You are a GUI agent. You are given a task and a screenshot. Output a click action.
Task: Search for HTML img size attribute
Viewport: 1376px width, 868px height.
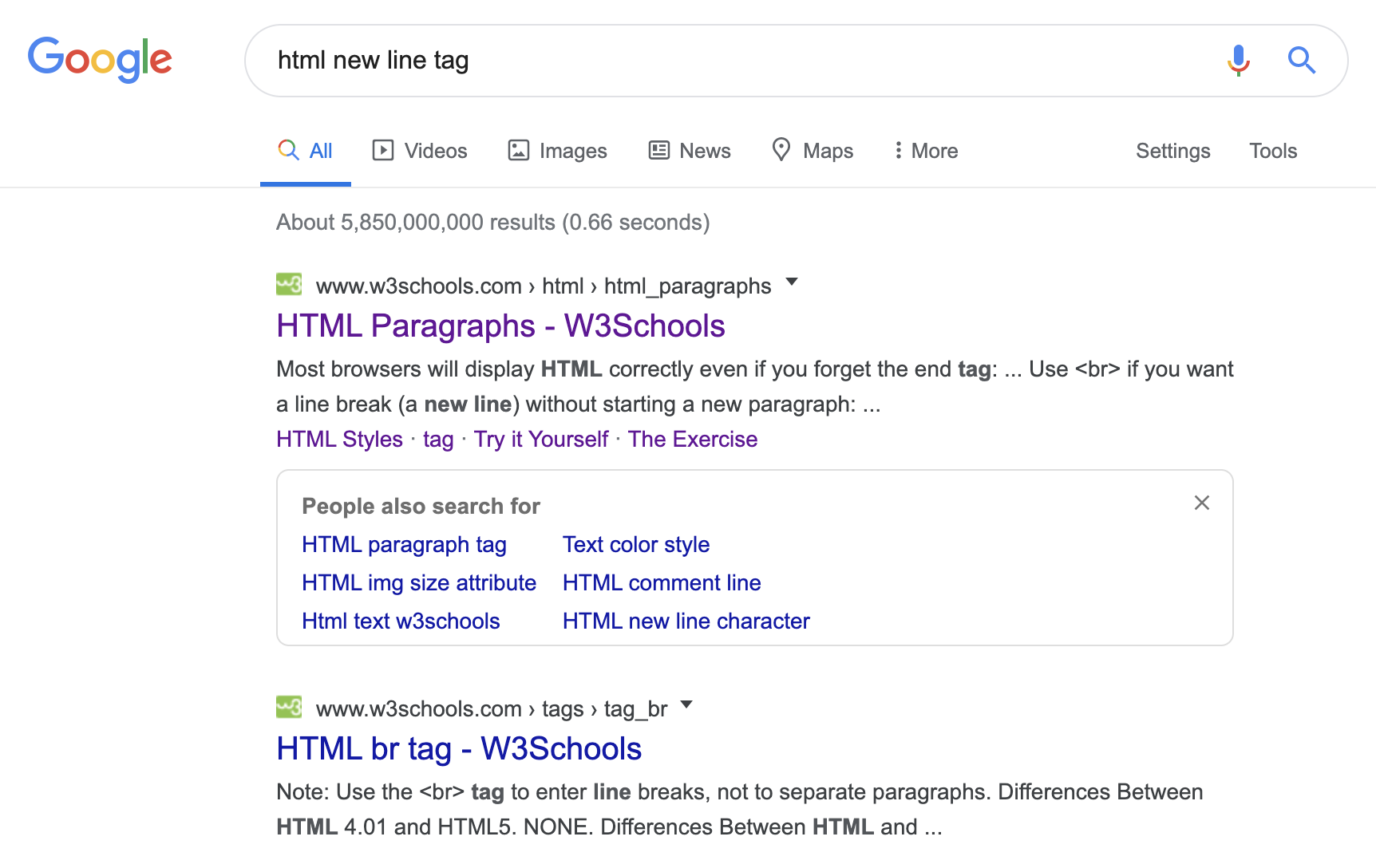click(x=419, y=583)
